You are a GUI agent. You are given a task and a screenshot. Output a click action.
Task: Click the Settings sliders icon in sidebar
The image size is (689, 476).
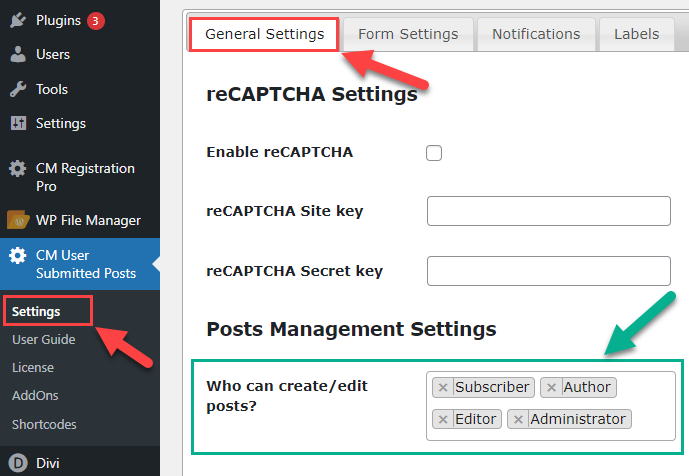click(18, 123)
